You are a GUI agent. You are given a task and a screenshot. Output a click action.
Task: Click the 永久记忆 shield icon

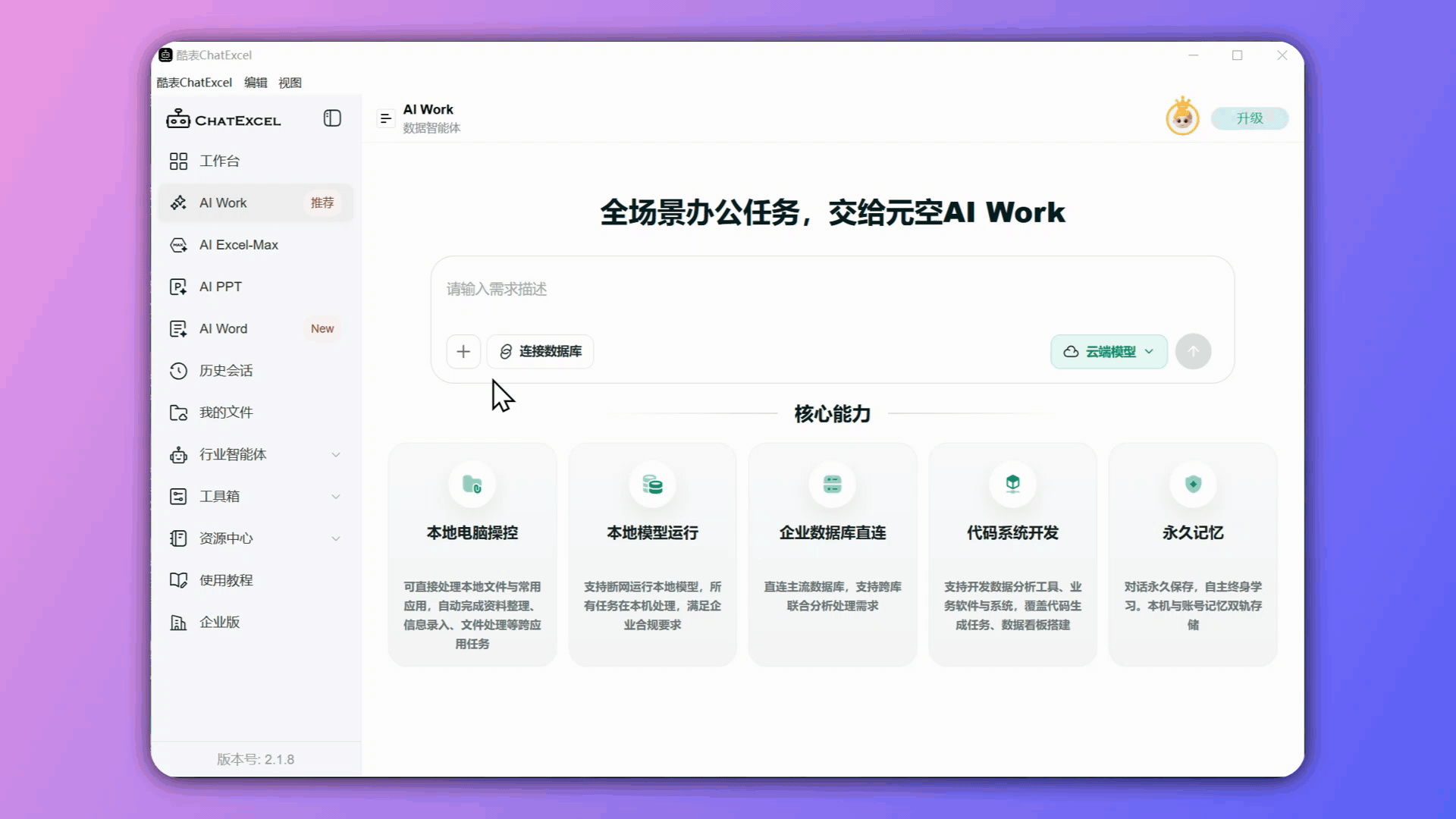click(1193, 484)
